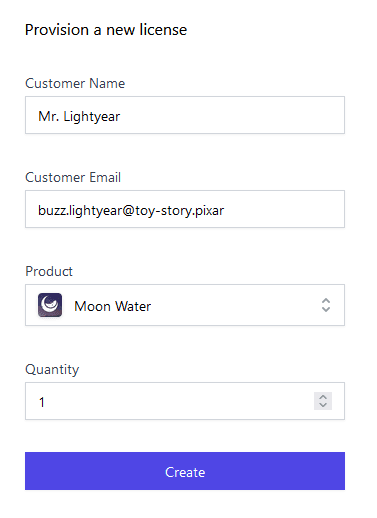Image resolution: width=377 pixels, height=518 pixels.
Task: Open the Product combo box
Action: [185, 305]
